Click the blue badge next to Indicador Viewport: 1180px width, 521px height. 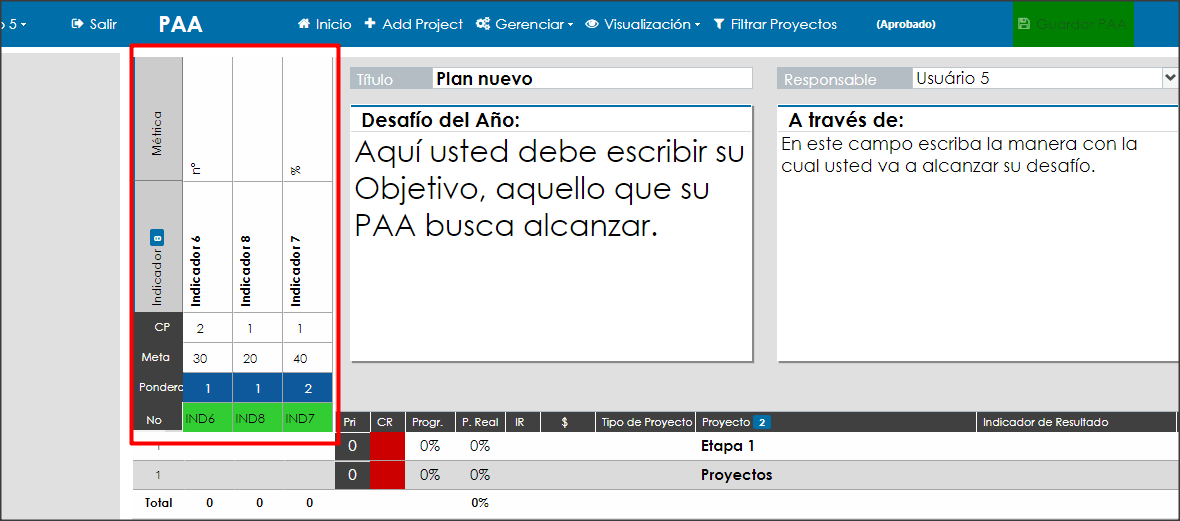click(x=157, y=239)
